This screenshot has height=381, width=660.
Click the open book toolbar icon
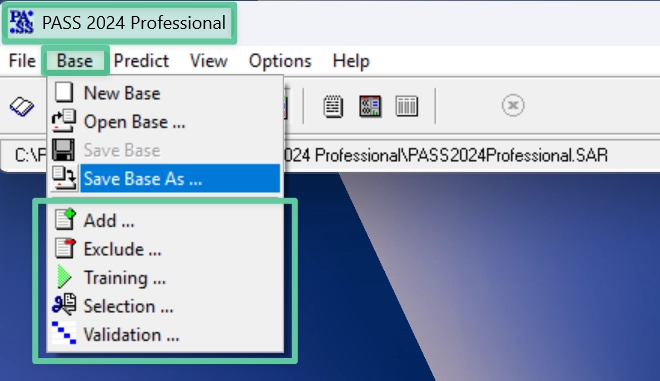(22, 106)
